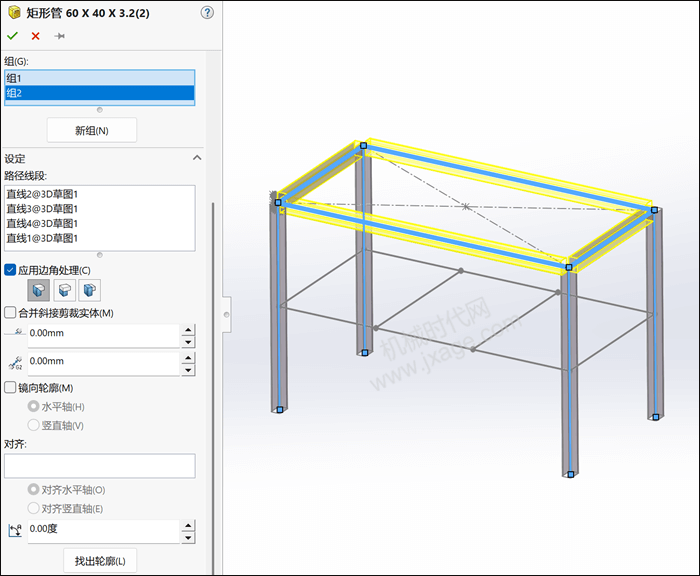Screen dimensions: 700x576
Task: Collapse the property panel side handle
Action: click(227, 314)
